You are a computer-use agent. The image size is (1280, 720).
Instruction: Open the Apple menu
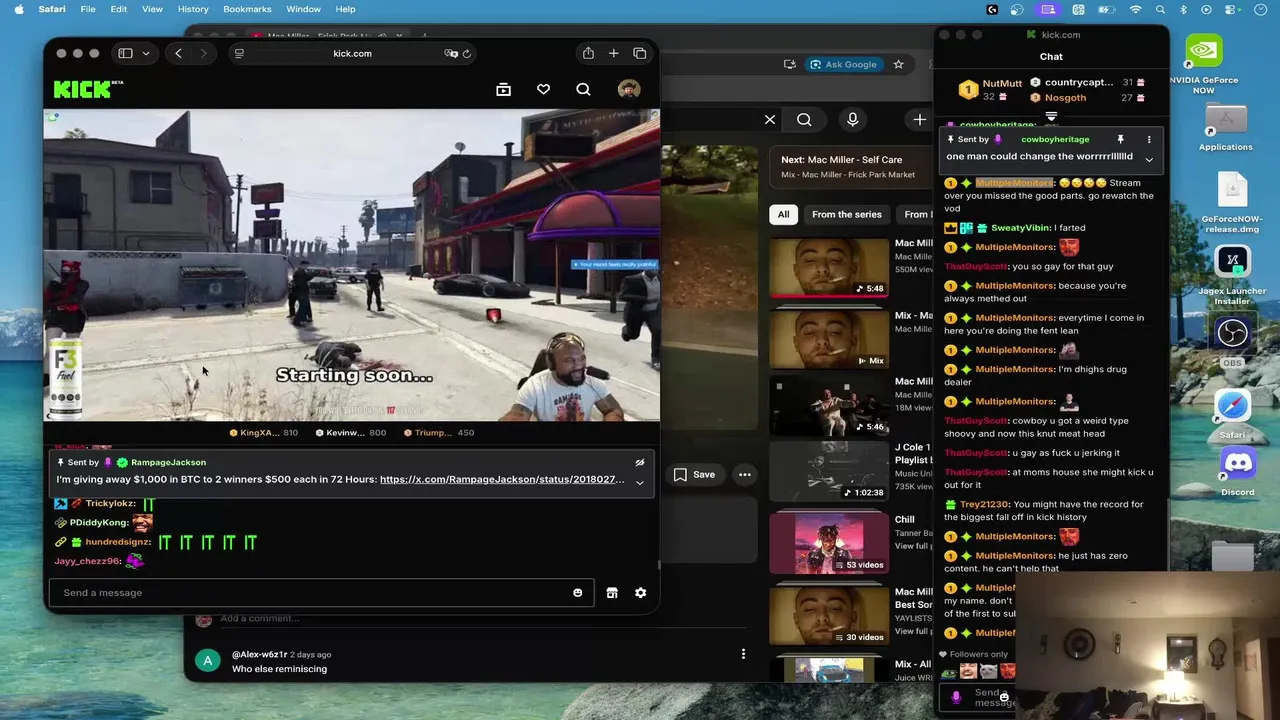19,9
